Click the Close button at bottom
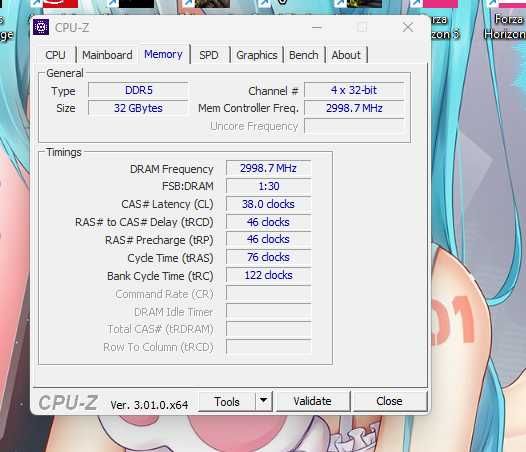The image size is (526, 452). pyautogui.click(x=389, y=401)
